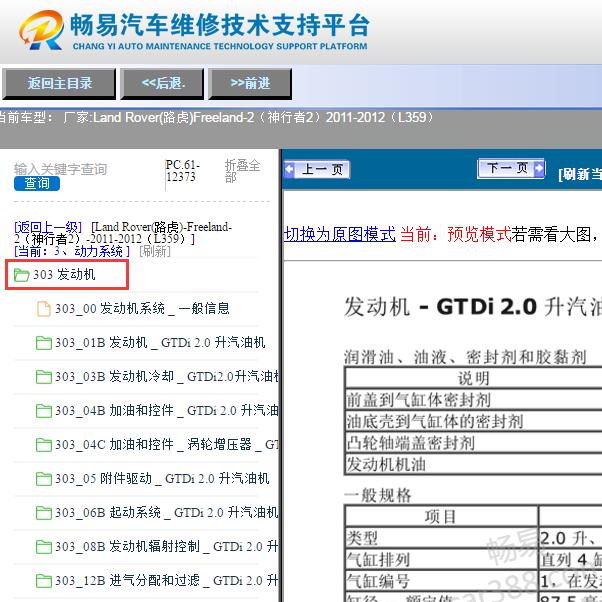602x602 pixels.
Task: Expand 303_04C 涡轮增压器 item
Action: (x=167, y=445)
